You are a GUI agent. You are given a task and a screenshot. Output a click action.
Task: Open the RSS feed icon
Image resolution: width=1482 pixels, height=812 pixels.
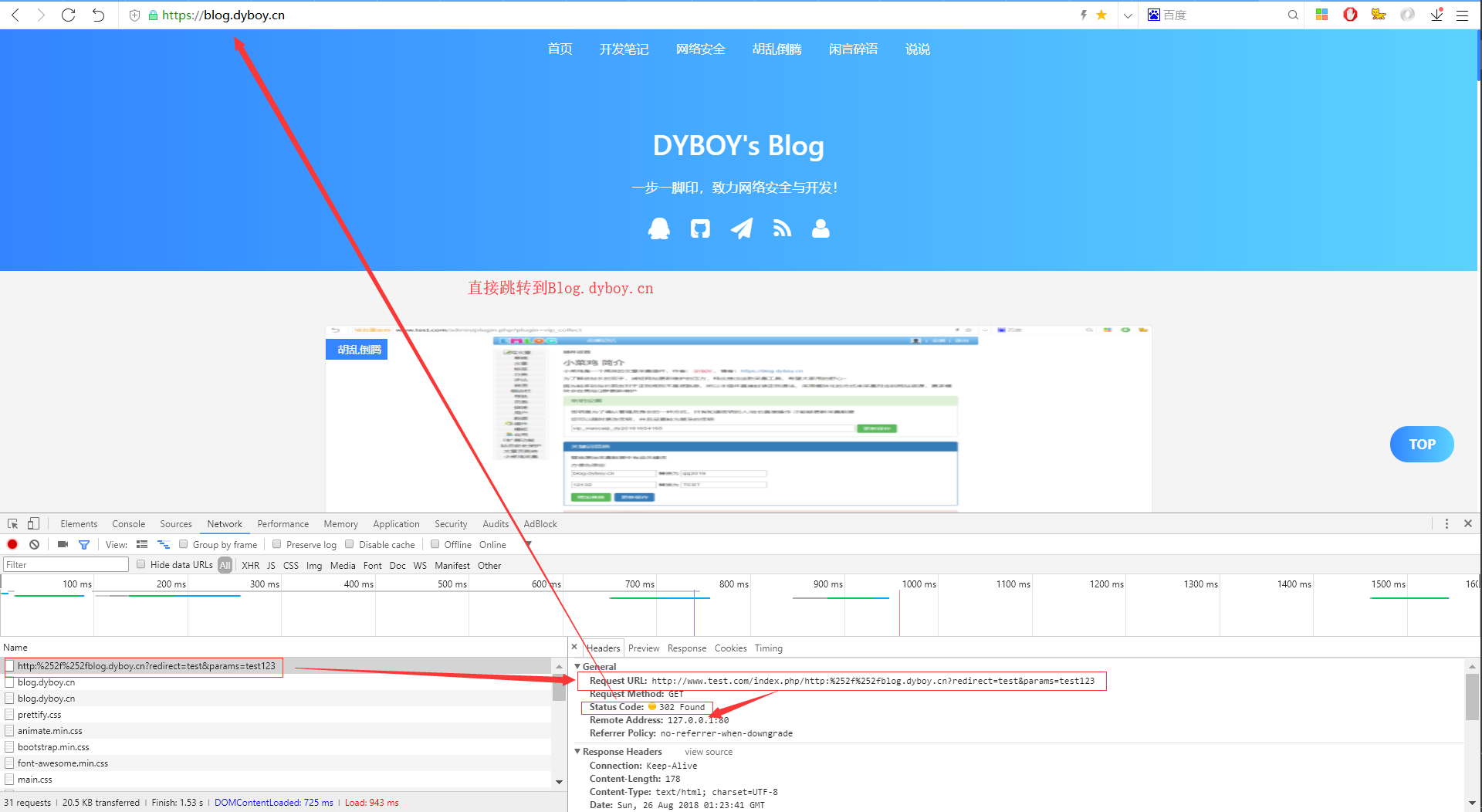coord(782,228)
